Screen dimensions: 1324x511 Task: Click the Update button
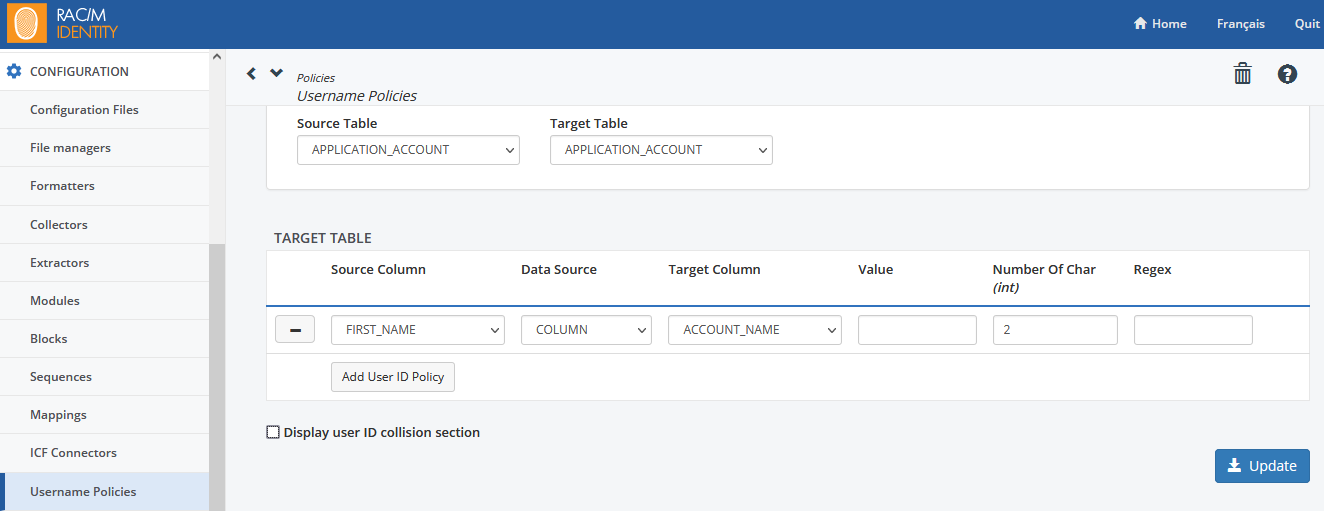(x=1262, y=466)
